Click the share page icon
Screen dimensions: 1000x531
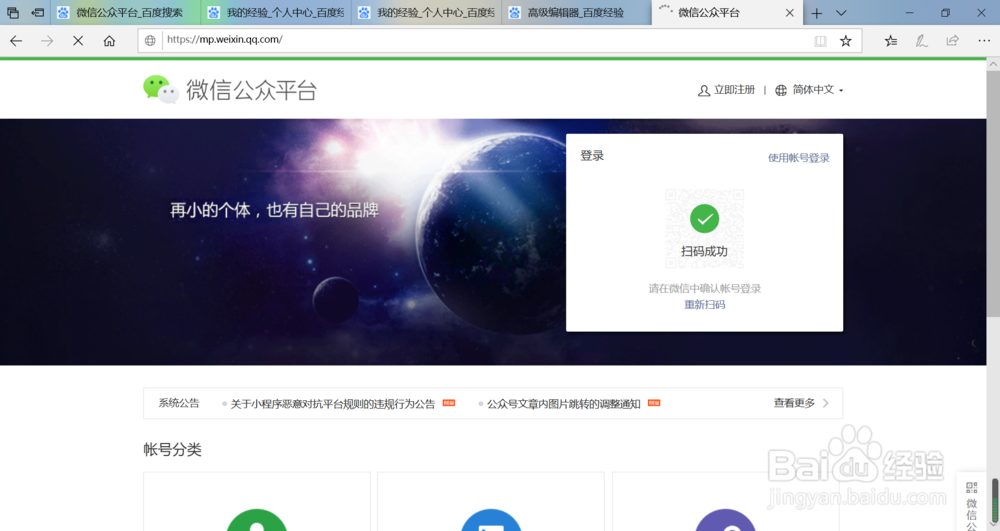952,41
